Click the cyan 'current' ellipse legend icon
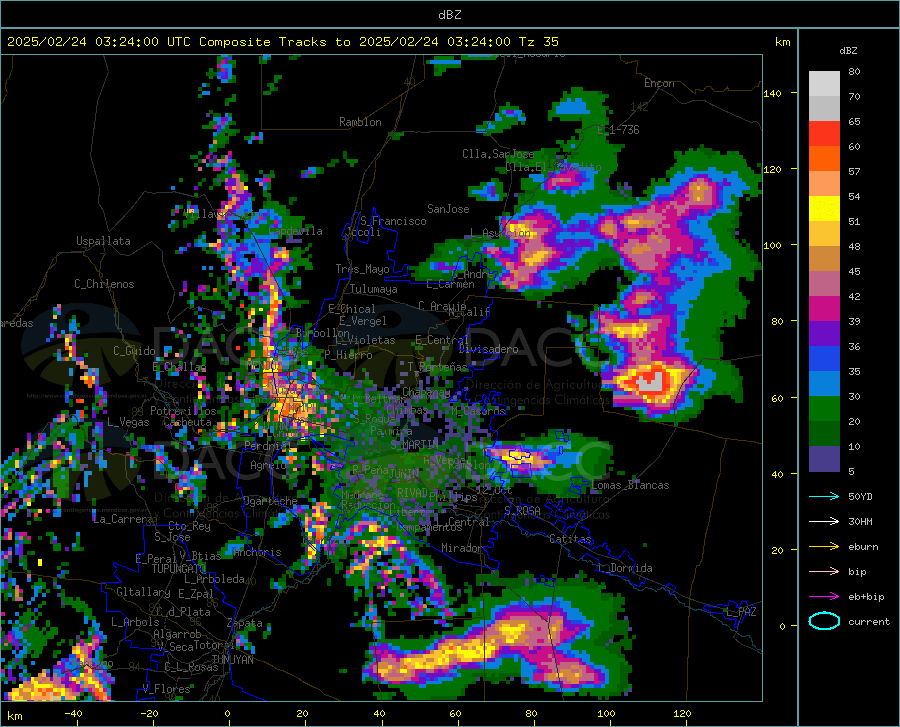 824,621
